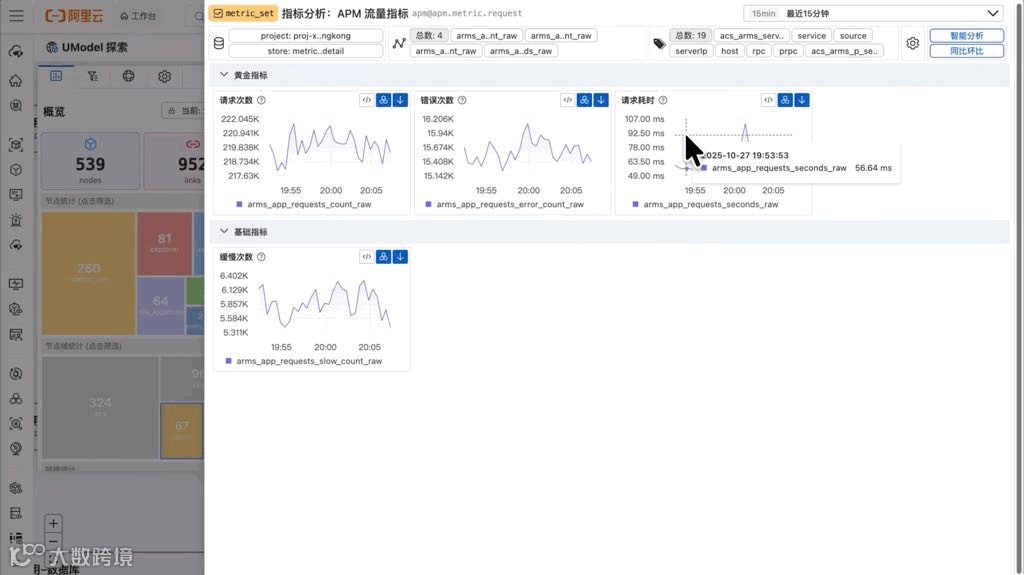Download the 缓慢次数 chart data

click(x=400, y=257)
